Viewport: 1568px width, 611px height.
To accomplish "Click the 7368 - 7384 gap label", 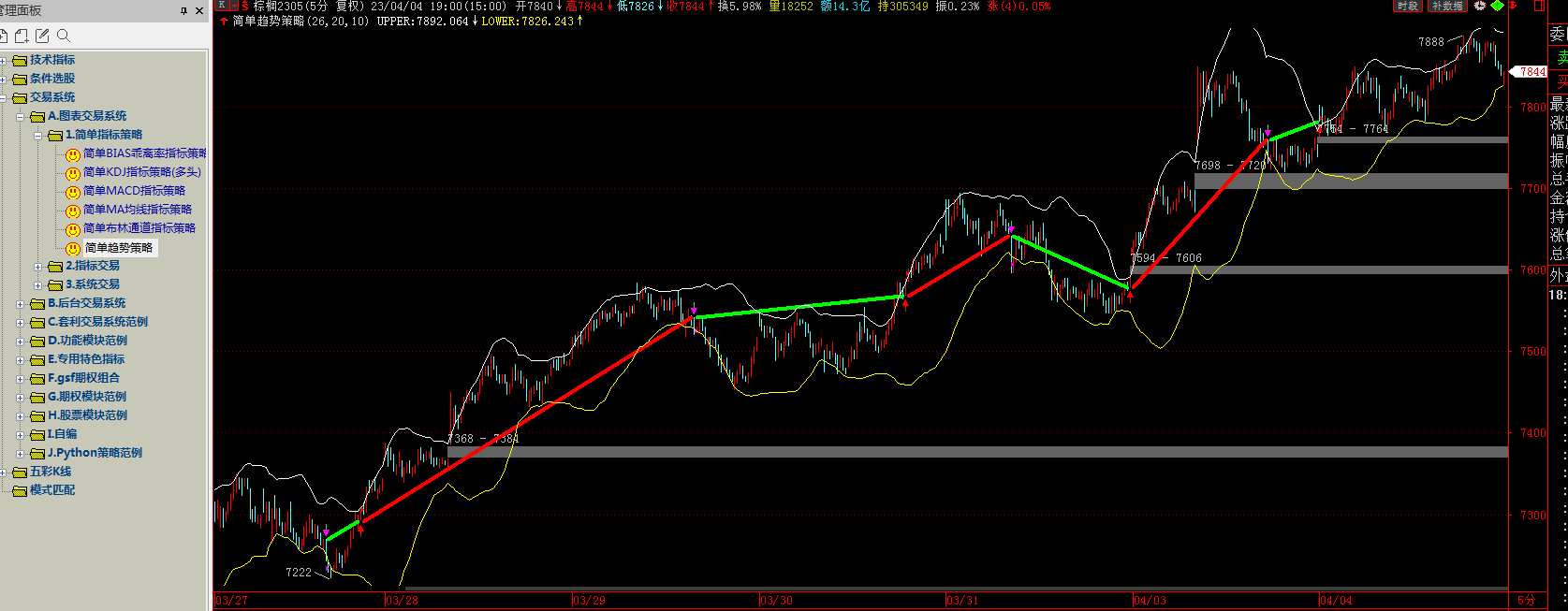I will [x=483, y=438].
